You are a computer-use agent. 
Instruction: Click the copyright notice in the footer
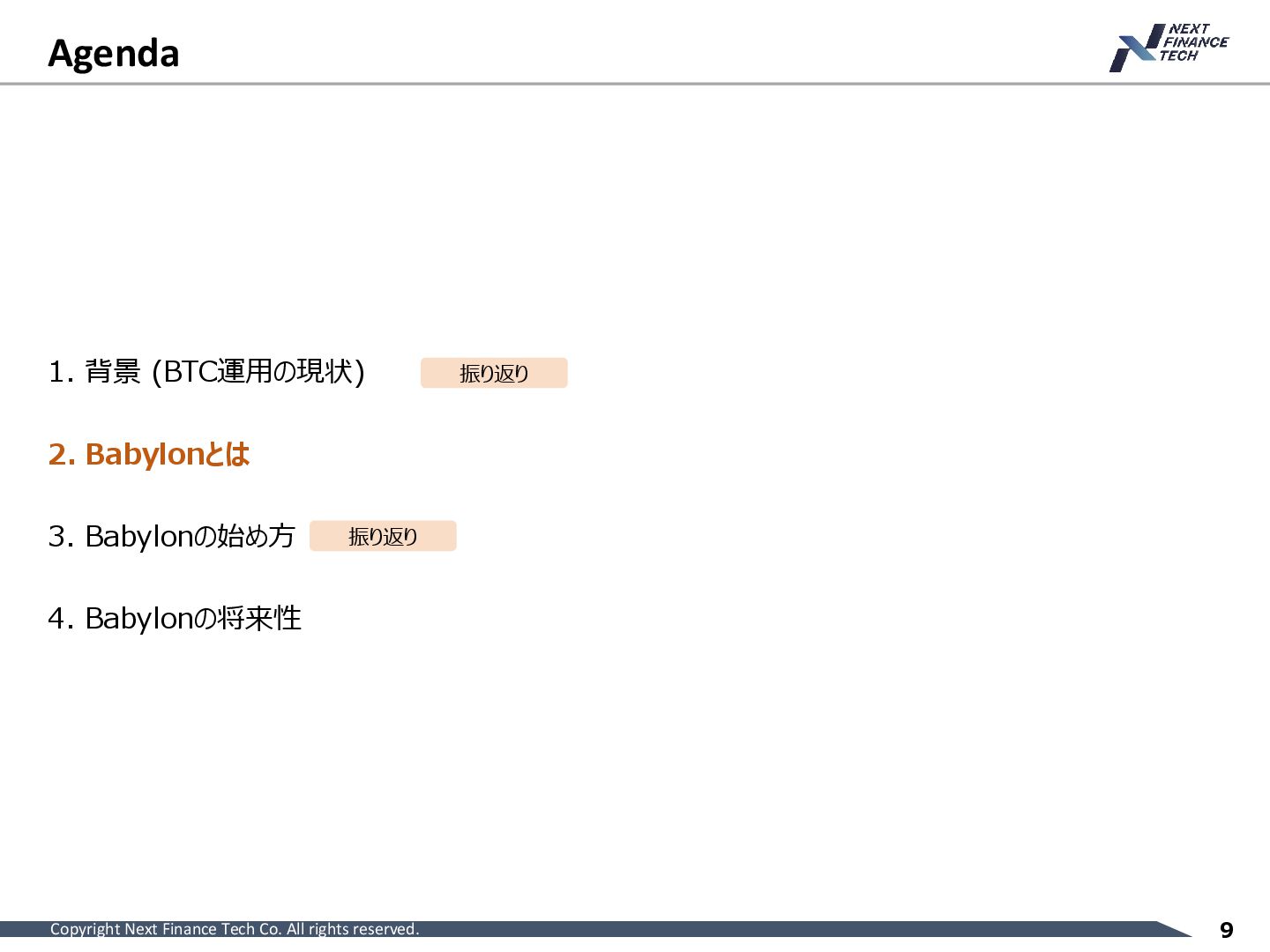(x=235, y=929)
